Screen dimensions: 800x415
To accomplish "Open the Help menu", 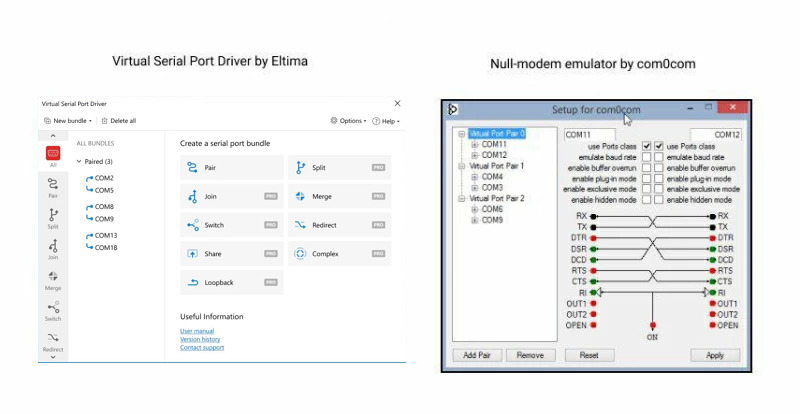I will (386, 121).
